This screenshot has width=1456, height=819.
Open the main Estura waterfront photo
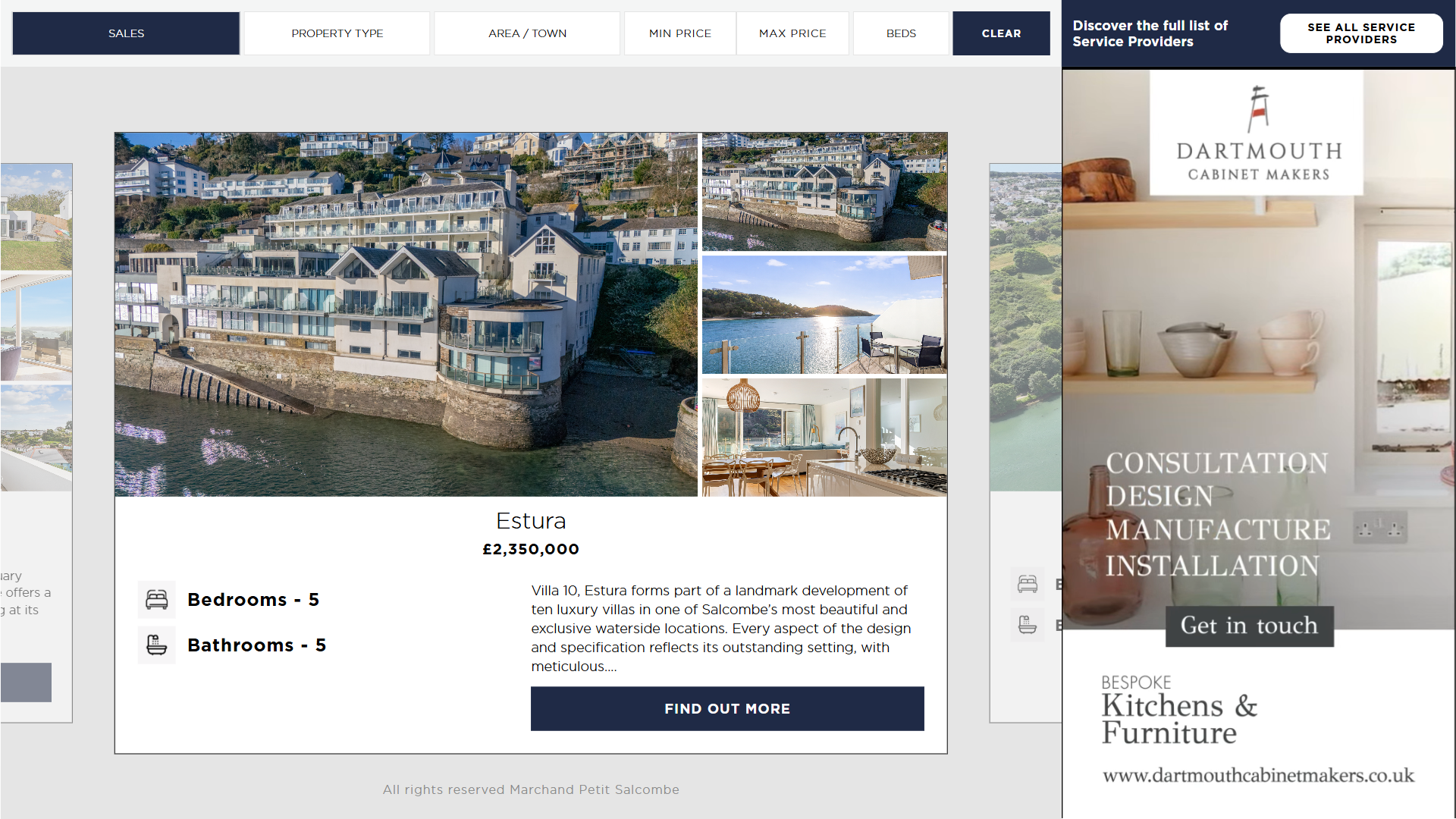coord(406,315)
